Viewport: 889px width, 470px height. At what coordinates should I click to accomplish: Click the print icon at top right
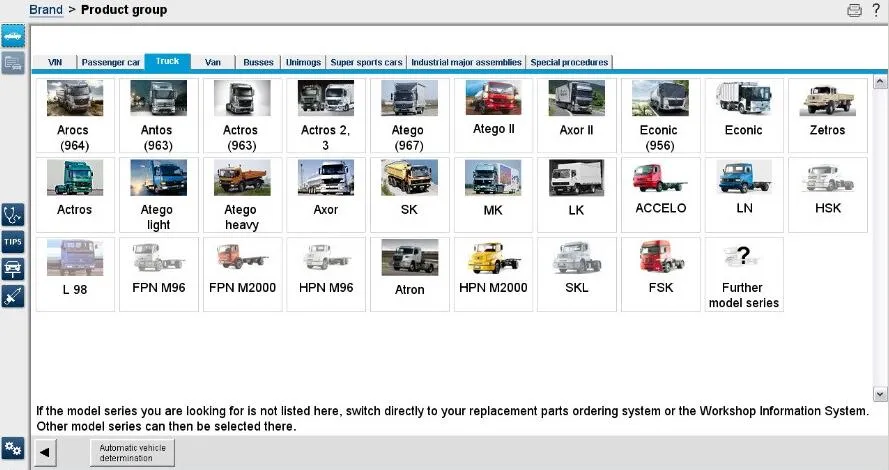(854, 10)
